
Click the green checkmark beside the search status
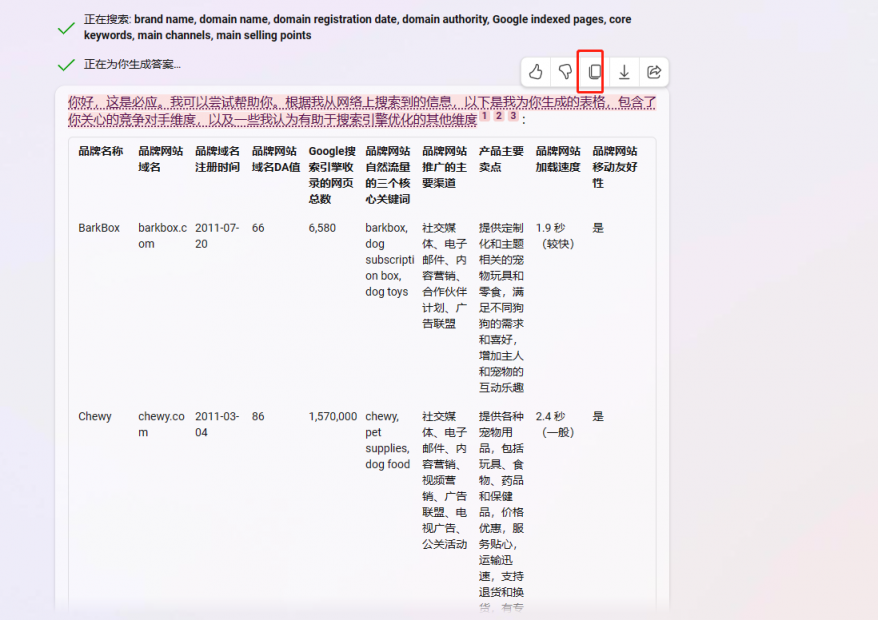click(66, 28)
